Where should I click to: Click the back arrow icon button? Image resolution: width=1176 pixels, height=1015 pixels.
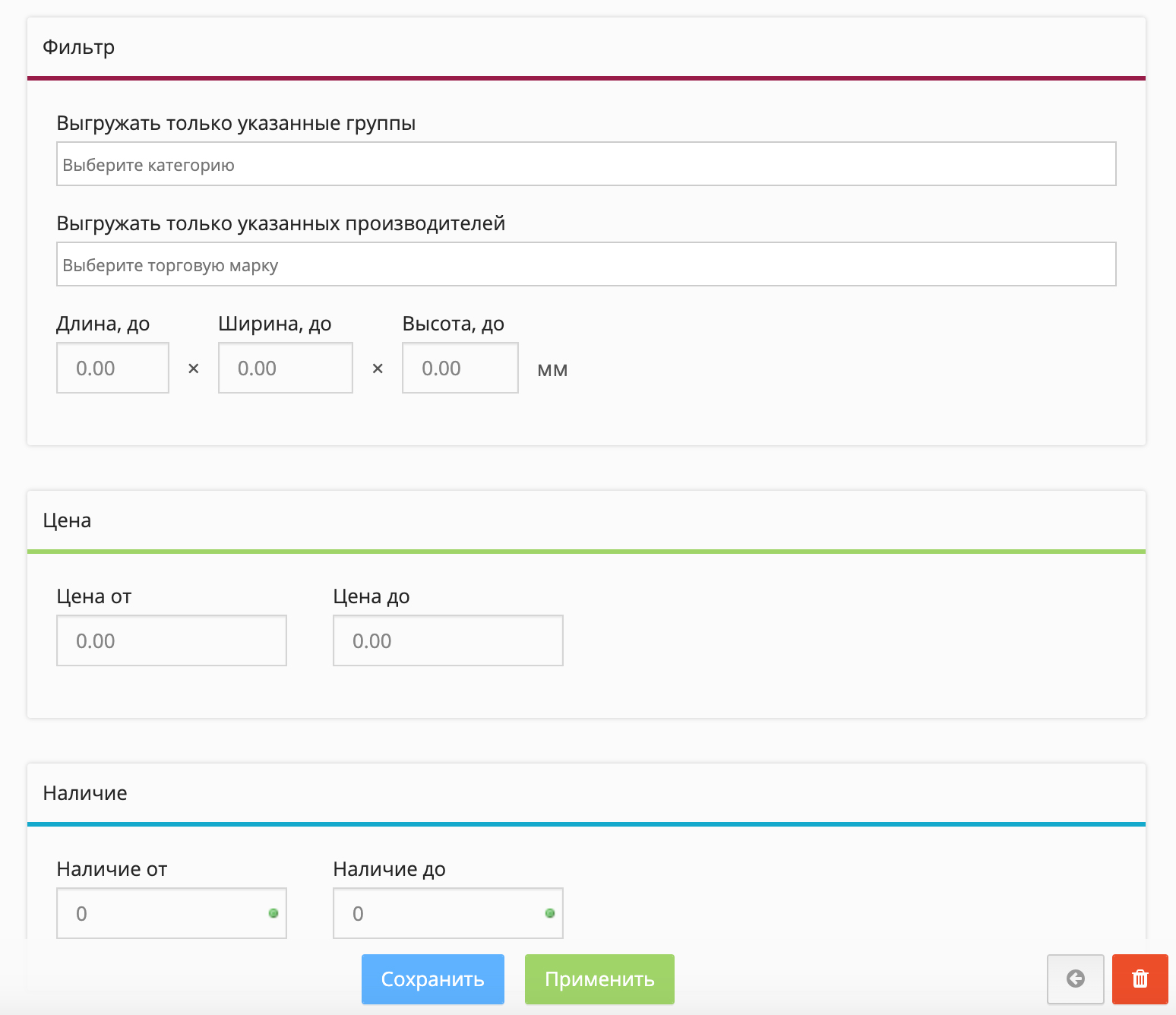click(x=1075, y=979)
